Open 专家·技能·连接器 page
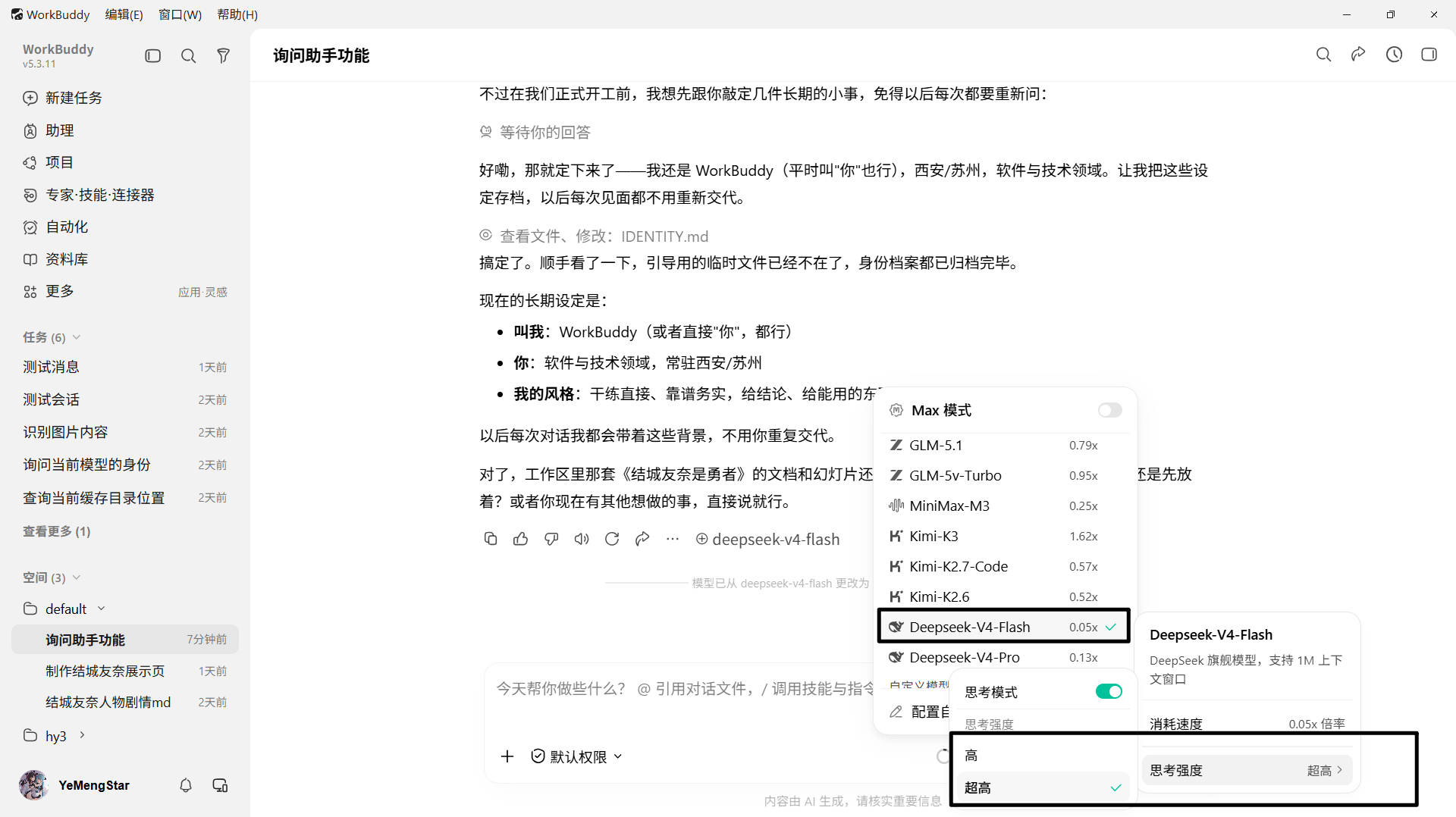Viewport: 1456px width, 817px height. (x=125, y=195)
